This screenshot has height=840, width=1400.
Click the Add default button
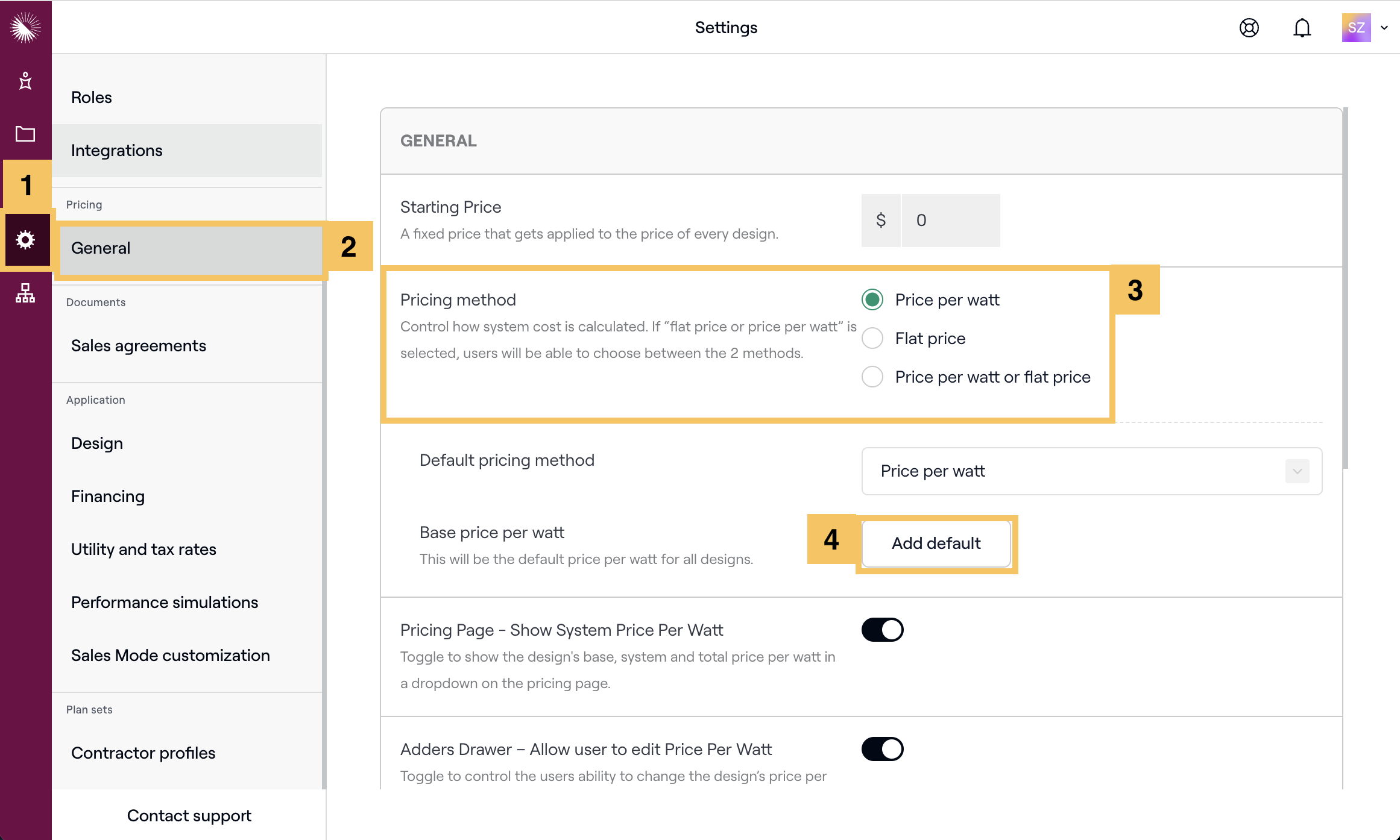tap(936, 544)
